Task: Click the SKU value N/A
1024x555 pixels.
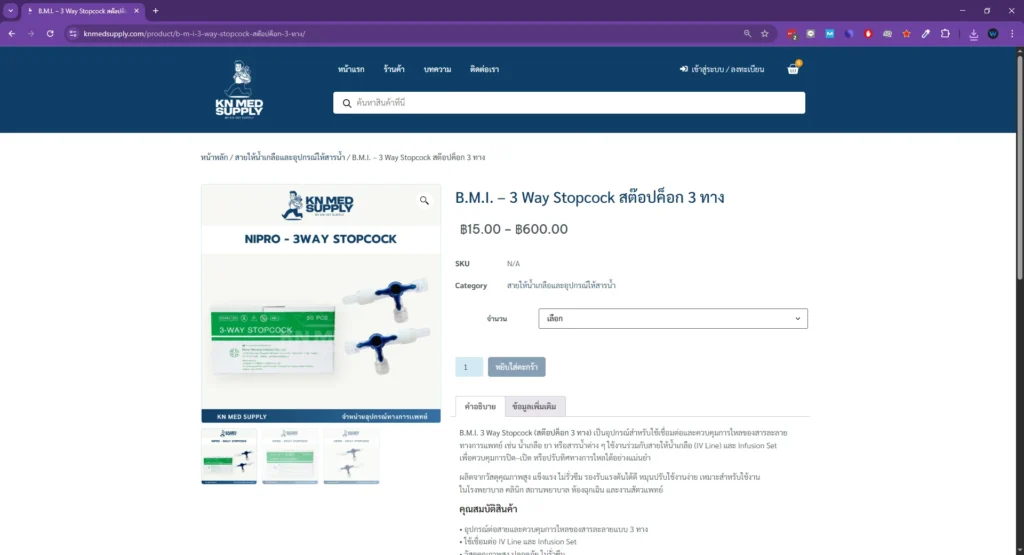Action: (x=513, y=264)
